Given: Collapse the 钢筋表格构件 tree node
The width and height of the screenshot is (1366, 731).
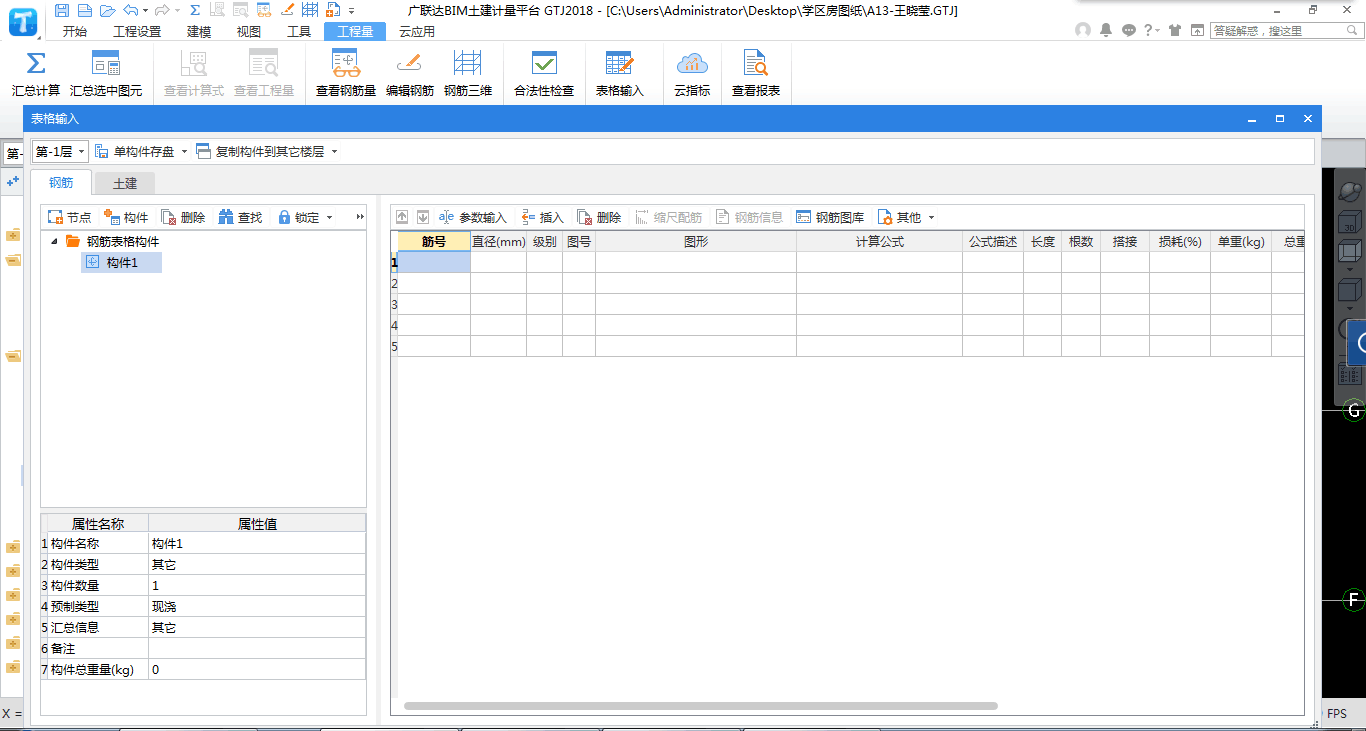Looking at the screenshot, I should 54,241.
